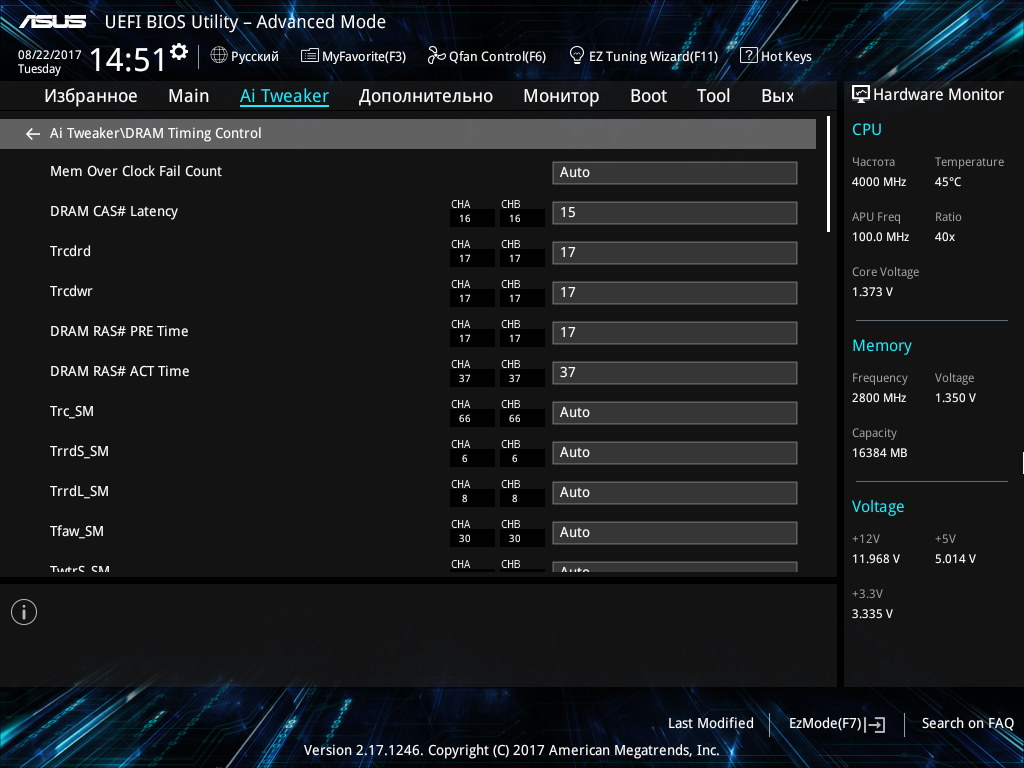The width and height of the screenshot is (1024, 768).
Task: Edit the Trcdrd value field
Action: point(675,252)
